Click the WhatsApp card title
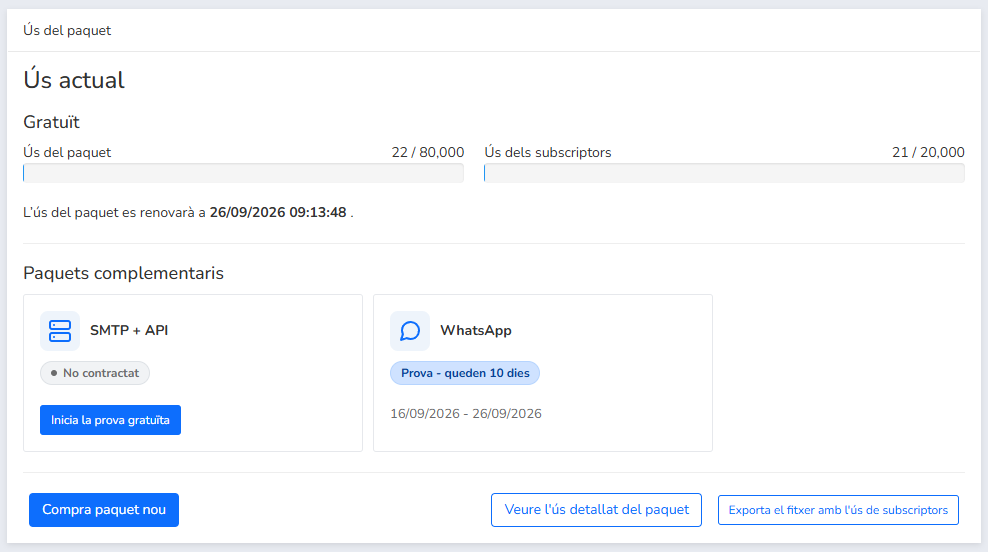988x552 pixels. coord(476,330)
